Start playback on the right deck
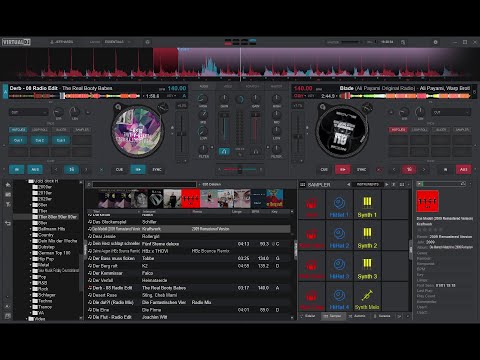The image size is (480, 360). 342,169
